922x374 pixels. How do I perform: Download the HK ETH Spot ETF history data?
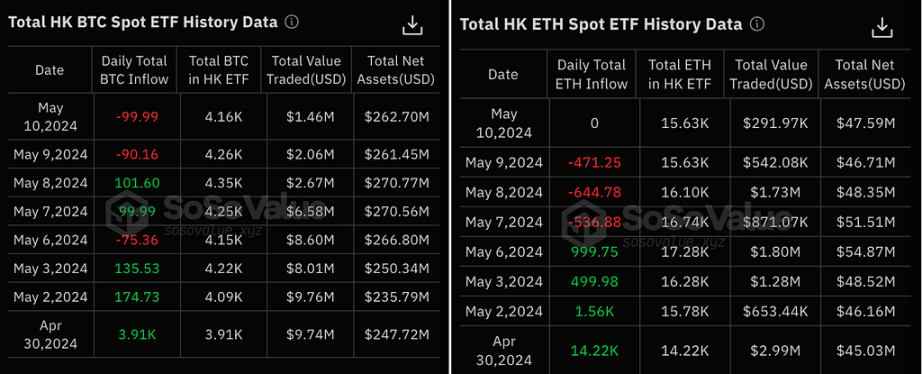(x=880, y=27)
